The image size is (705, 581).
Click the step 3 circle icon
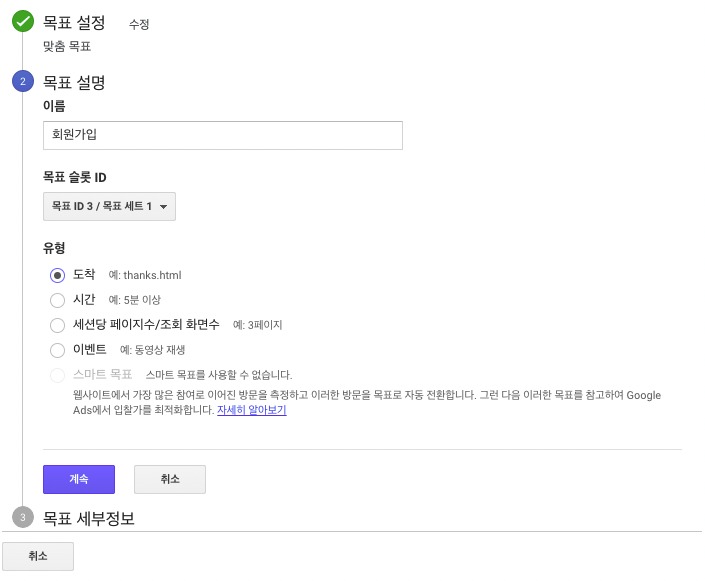[23, 517]
